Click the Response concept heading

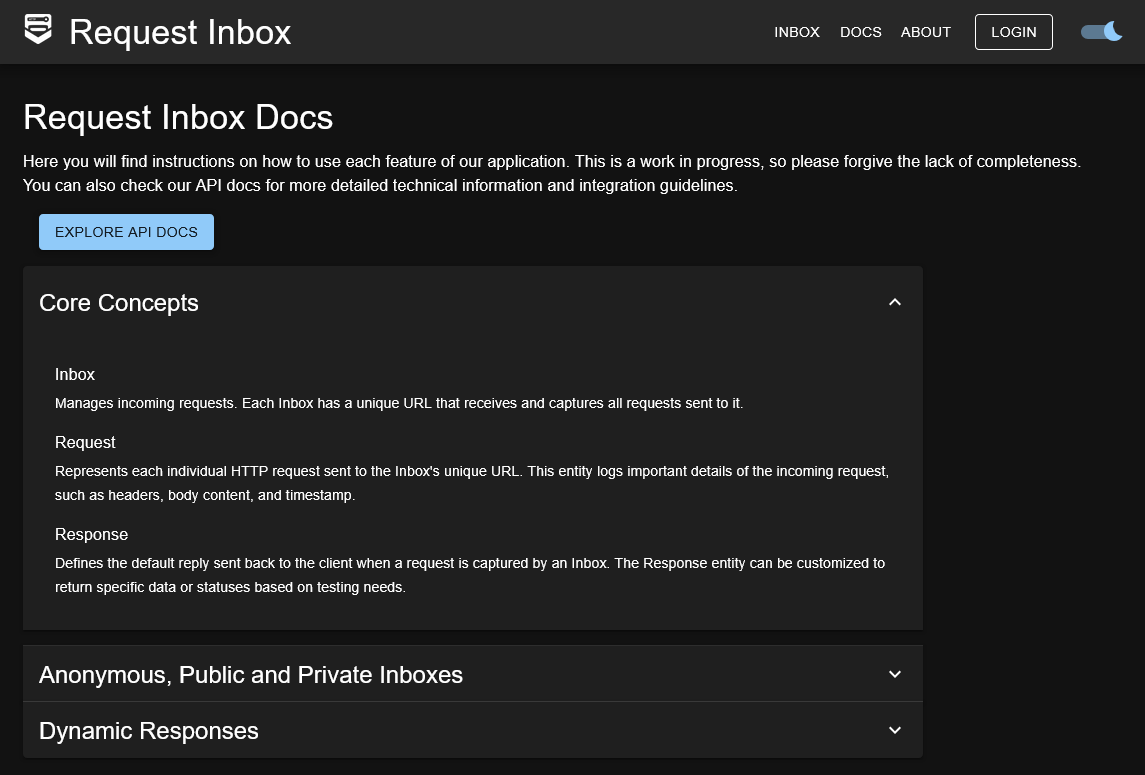click(x=91, y=534)
